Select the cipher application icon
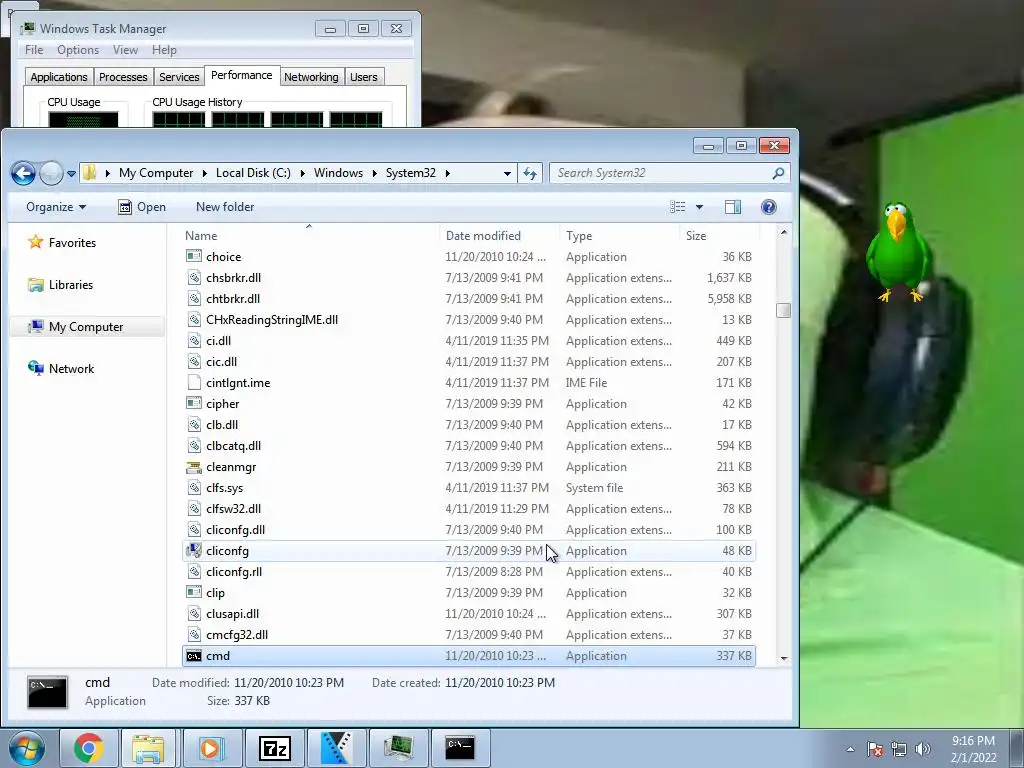 (194, 404)
